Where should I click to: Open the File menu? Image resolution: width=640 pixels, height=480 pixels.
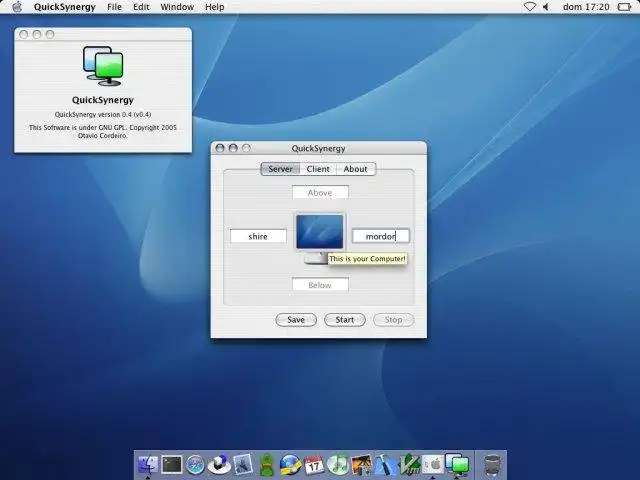[114, 7]
